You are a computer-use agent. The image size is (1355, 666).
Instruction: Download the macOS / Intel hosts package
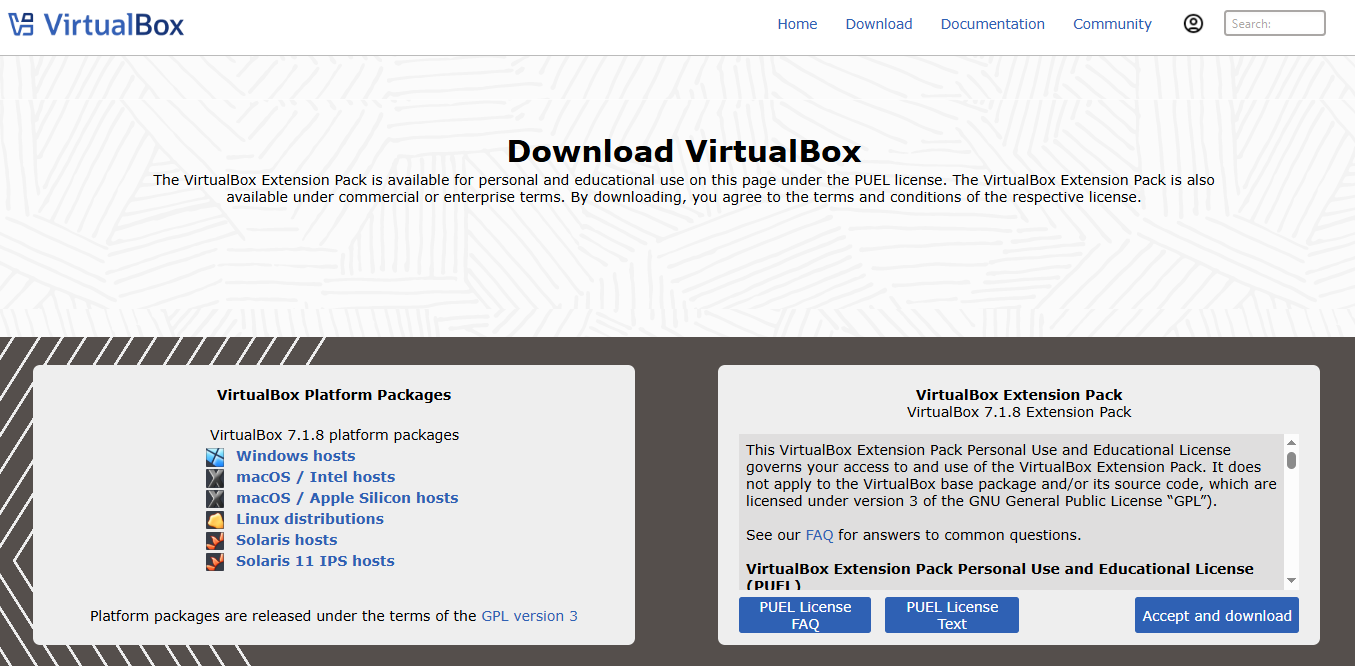(315, 477)
